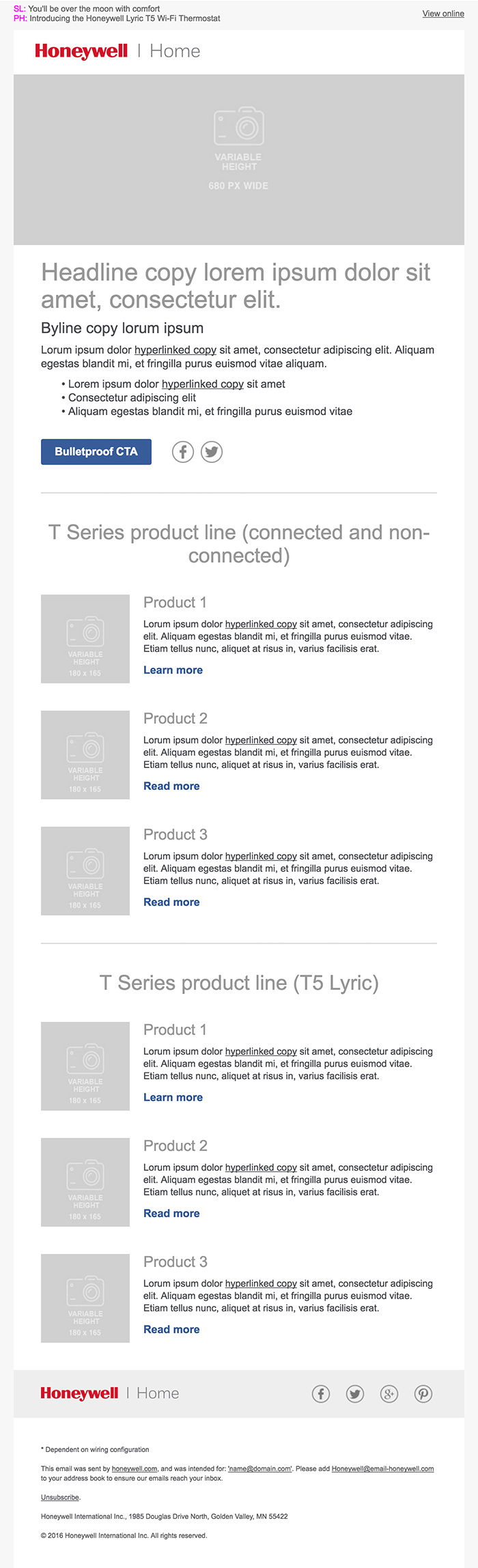Click the first Product 1 image placeholder
478x1568 pixels.
tap(85, 639)
